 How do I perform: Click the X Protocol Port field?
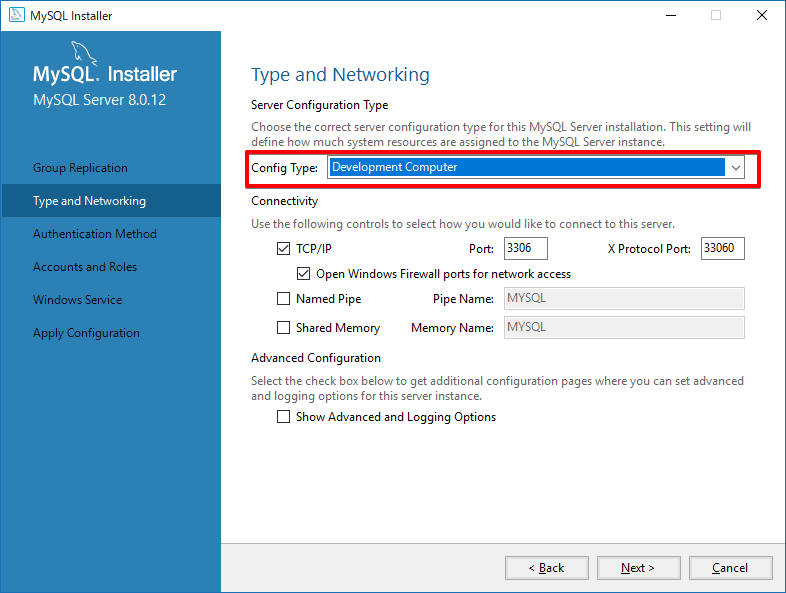(722, 248)
